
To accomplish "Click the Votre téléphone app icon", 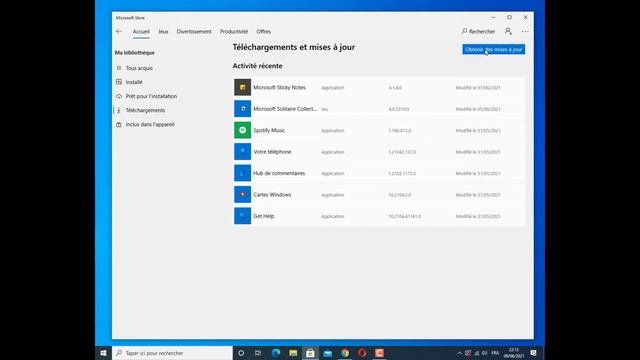I will [x=242, y=152].
